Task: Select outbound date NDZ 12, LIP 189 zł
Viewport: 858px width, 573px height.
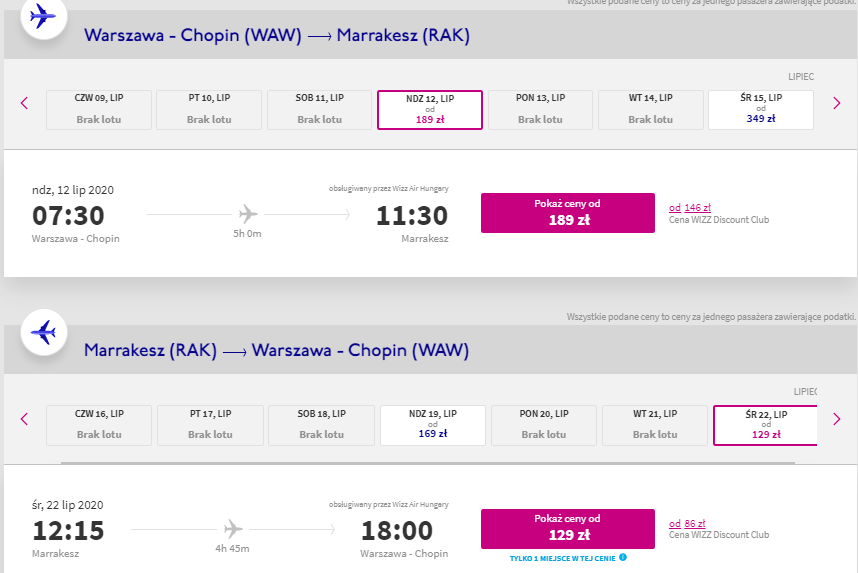Action: [430, 110]
